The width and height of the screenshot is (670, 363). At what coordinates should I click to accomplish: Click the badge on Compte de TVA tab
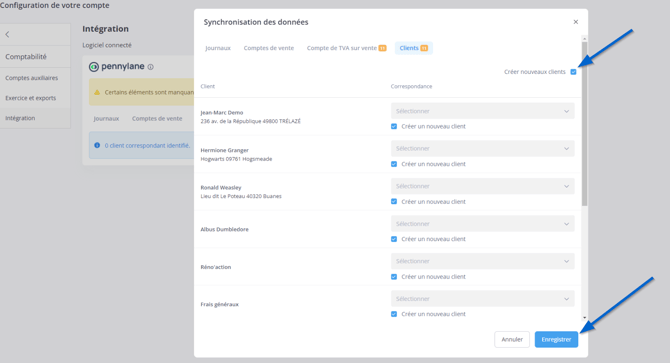(x=382, y=48)
